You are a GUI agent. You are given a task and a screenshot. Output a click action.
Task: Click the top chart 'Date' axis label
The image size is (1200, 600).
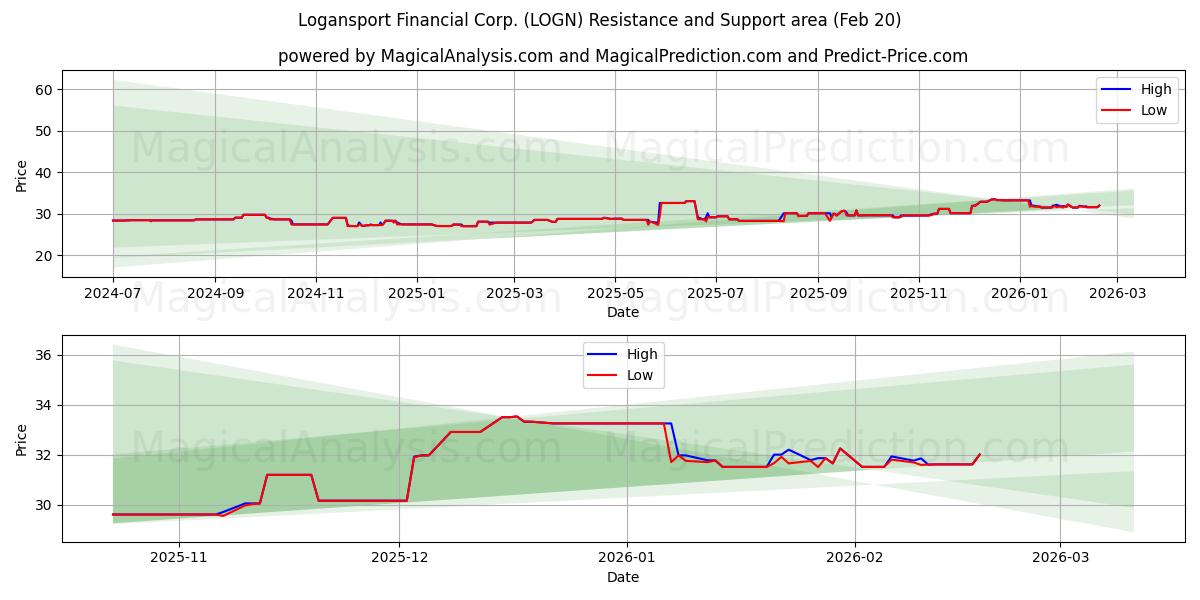623,312
